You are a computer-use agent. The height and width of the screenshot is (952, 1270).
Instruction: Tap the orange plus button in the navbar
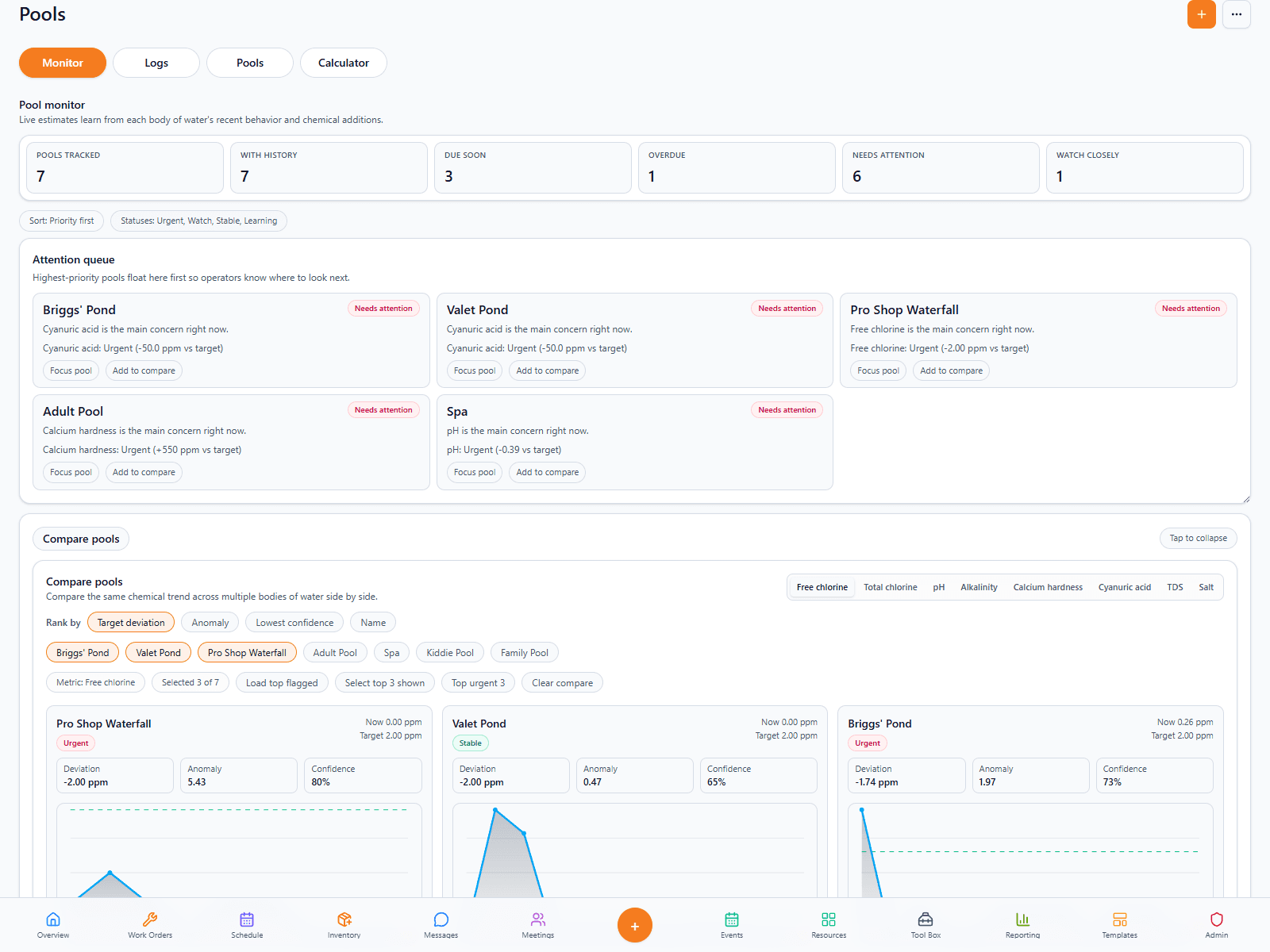(635, 924)
